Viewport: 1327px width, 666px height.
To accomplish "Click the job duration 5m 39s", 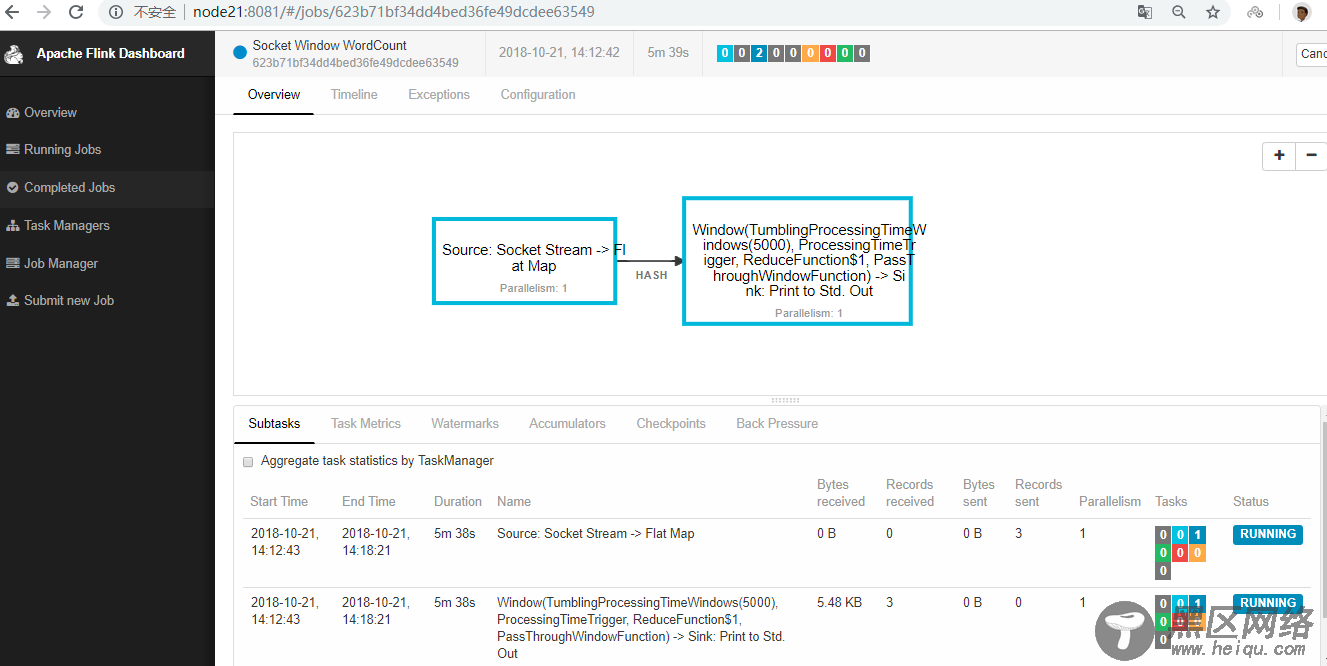I will tap(668, 53).
